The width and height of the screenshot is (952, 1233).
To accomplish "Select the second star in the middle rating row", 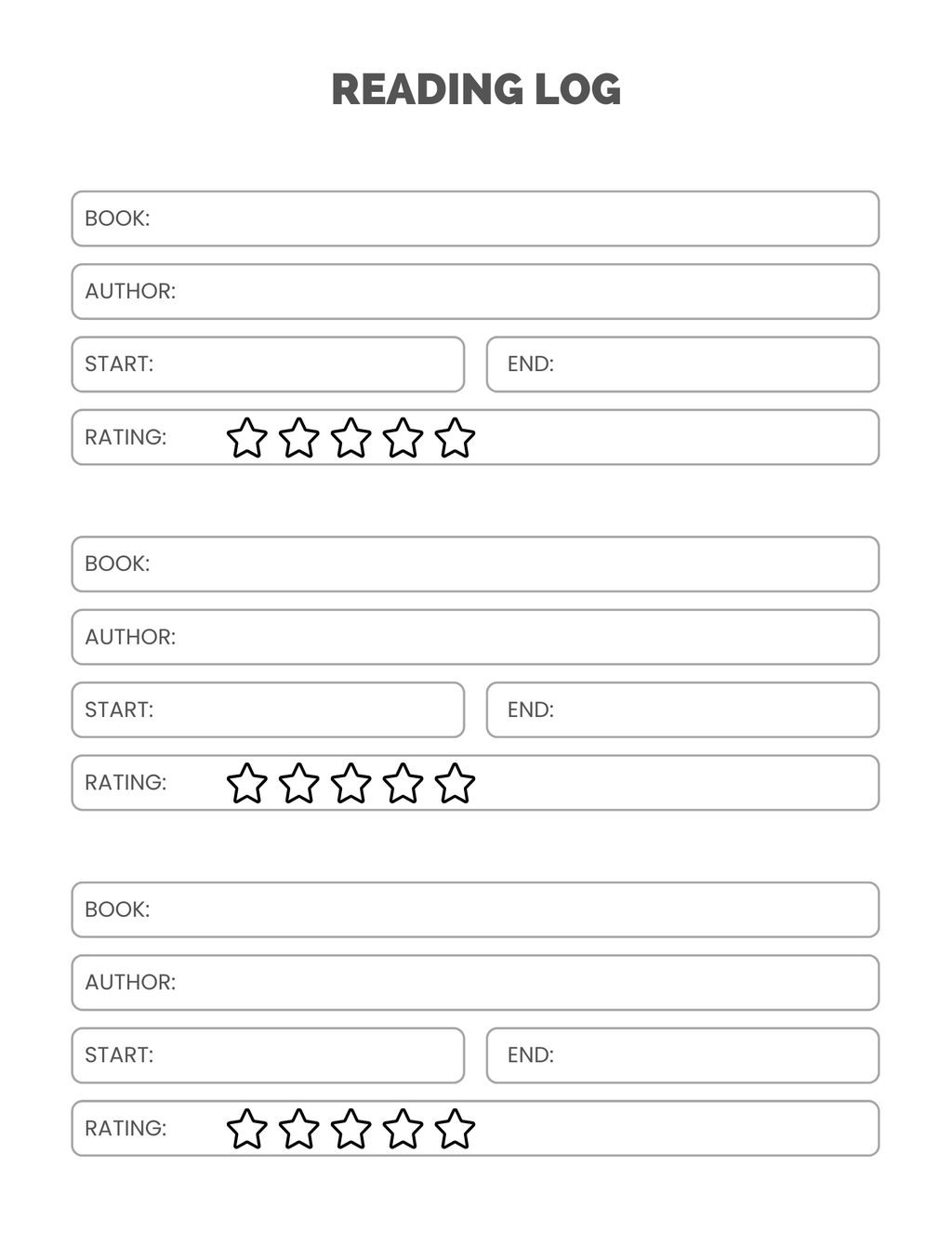I will click(299, 784).
